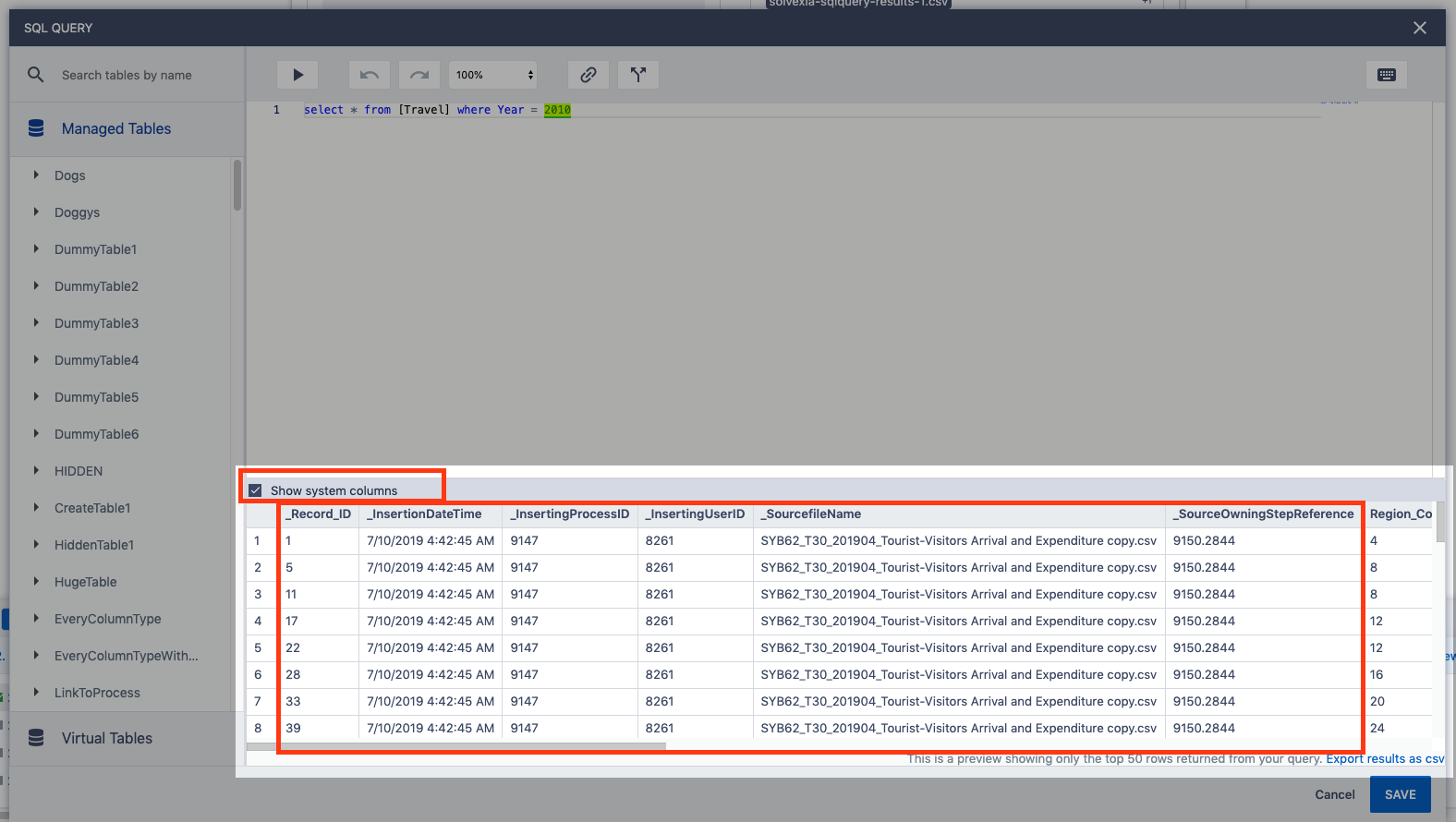Open the Virtual Tables section

point(107,738)
